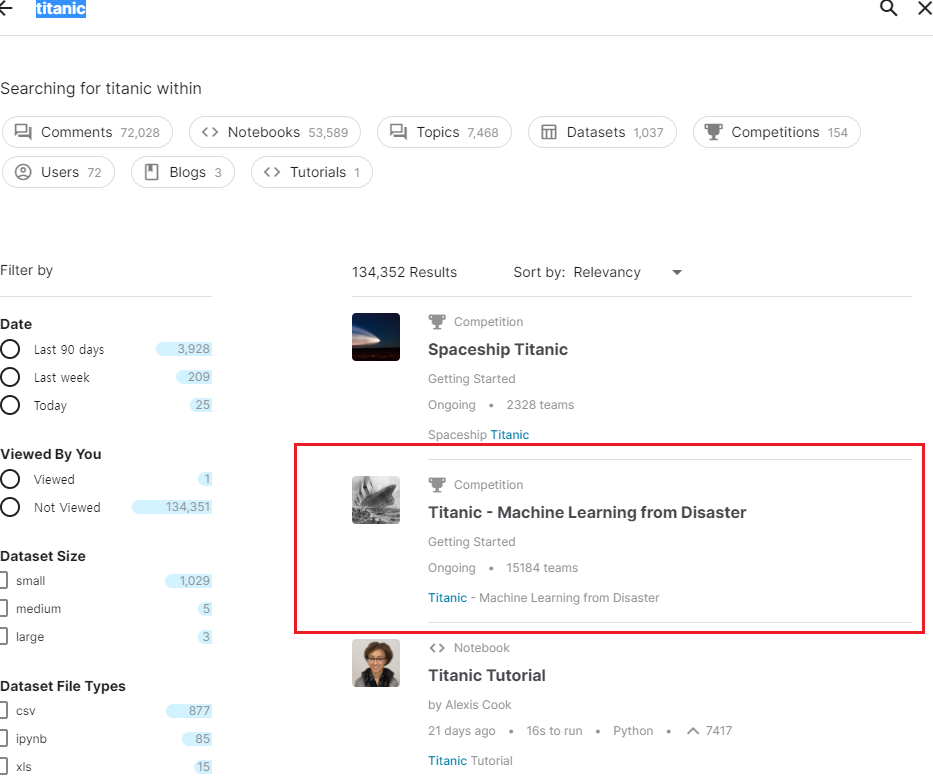The width and height of the screenshot is (933, 779).
Task: Click the Sort by dropdown arrow
Action: 677,273
